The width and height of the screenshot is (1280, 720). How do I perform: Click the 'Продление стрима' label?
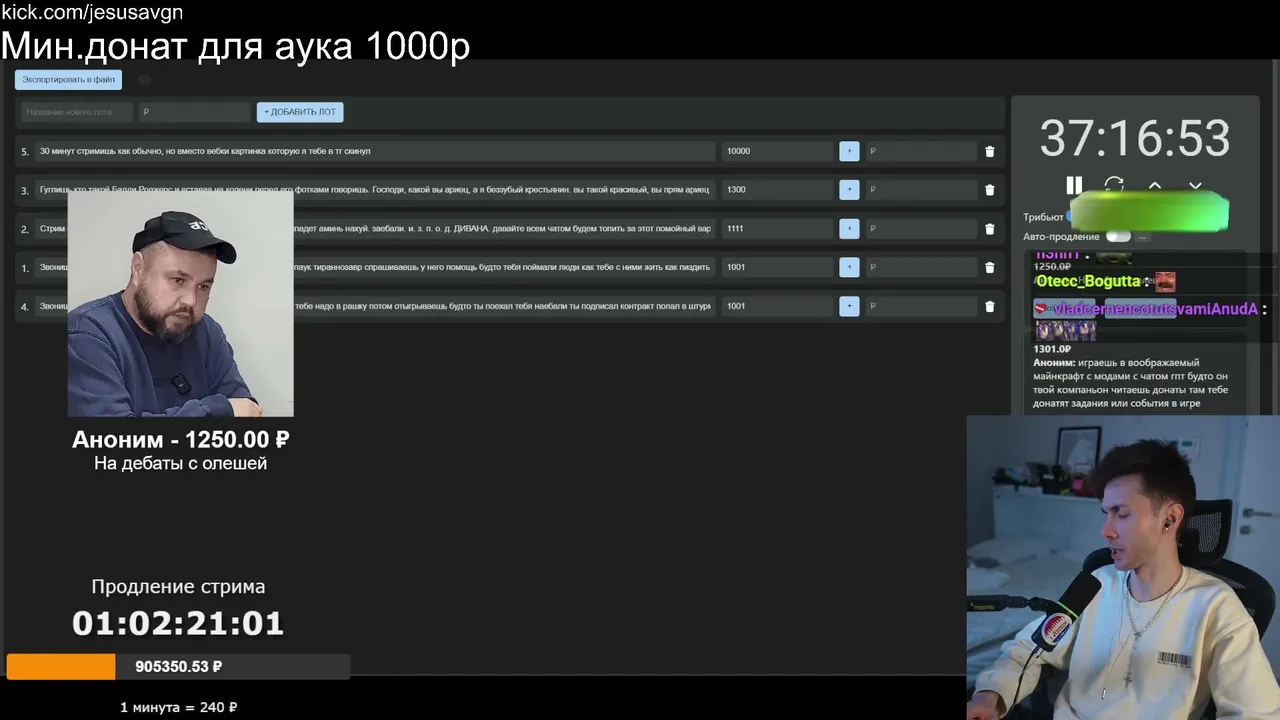coord(178,587)
